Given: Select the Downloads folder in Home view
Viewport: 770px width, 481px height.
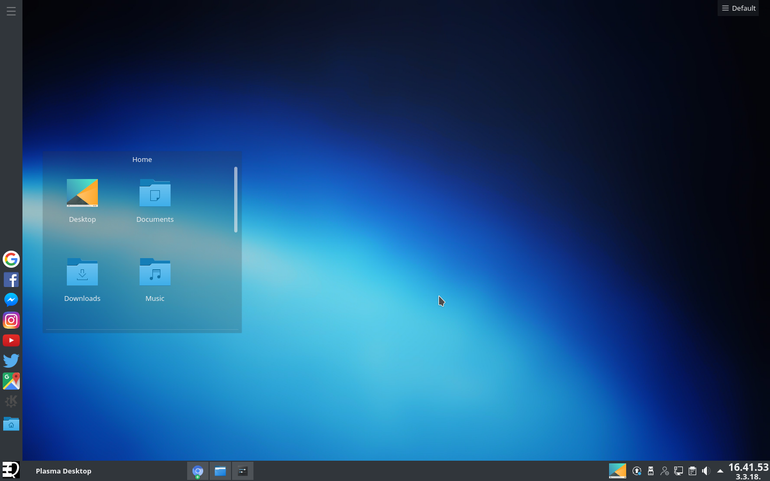Looking at the screenshot, I should click(82, 279).
